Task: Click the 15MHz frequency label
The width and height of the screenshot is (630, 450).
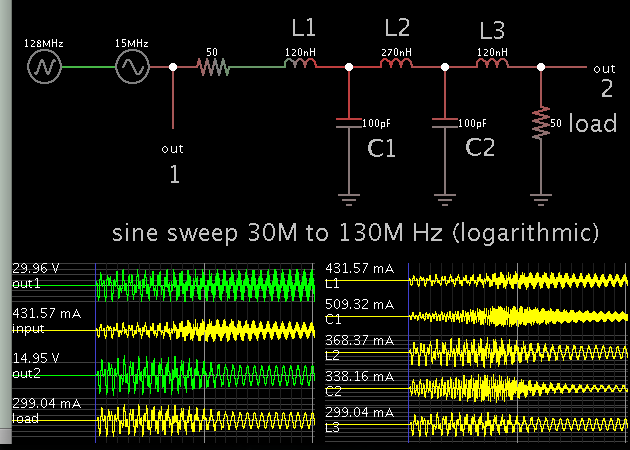Action: [132, 43]
